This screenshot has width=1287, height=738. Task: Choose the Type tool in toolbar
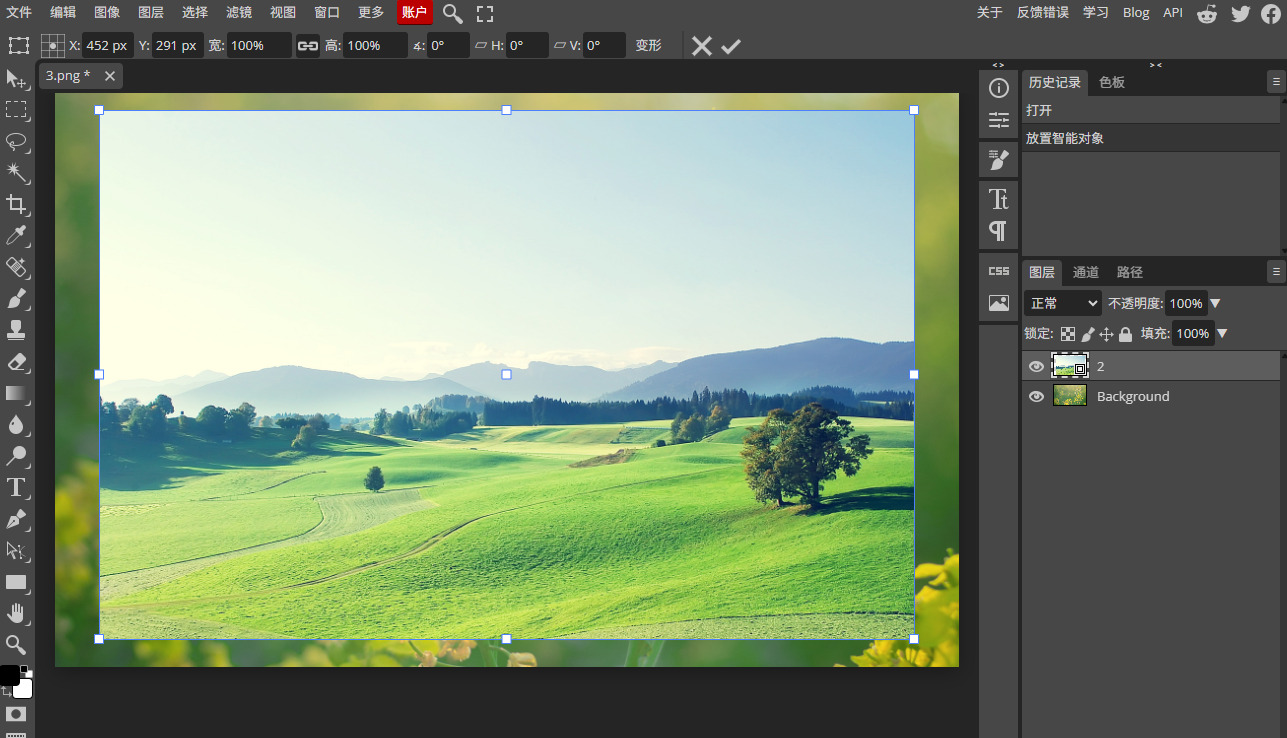coord(16,488)
